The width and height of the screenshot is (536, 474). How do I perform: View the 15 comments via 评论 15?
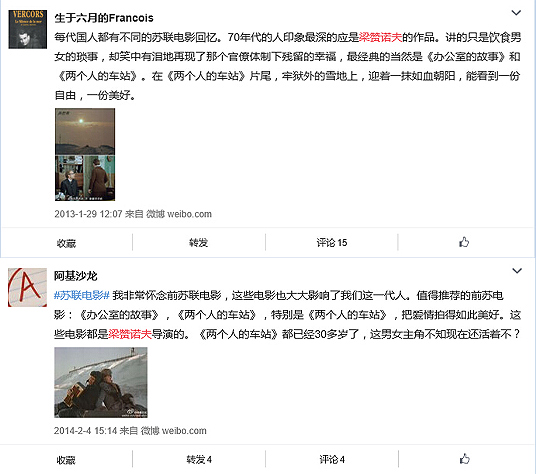(x=332, y=243)
